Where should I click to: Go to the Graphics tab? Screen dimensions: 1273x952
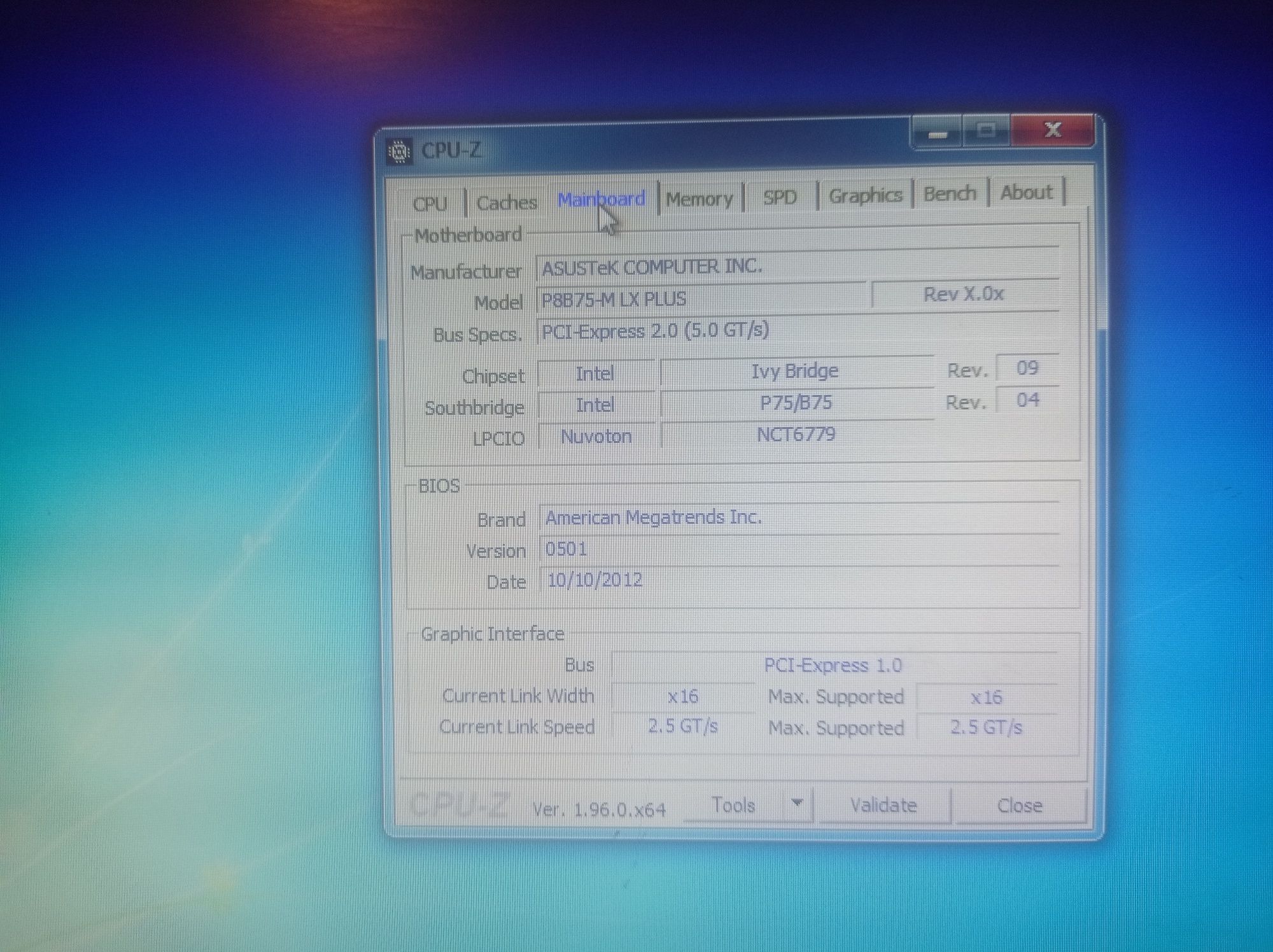pos(866,195)
